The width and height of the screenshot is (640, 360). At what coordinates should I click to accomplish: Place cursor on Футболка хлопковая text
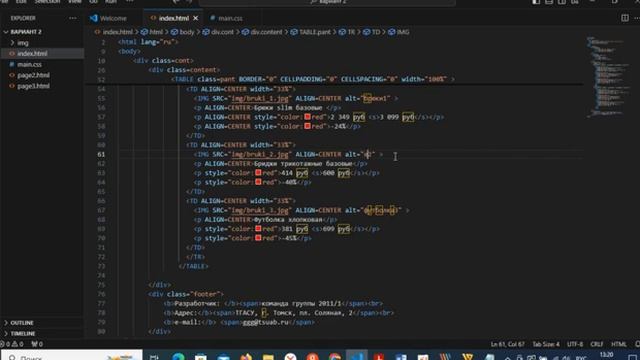point(288,220)
